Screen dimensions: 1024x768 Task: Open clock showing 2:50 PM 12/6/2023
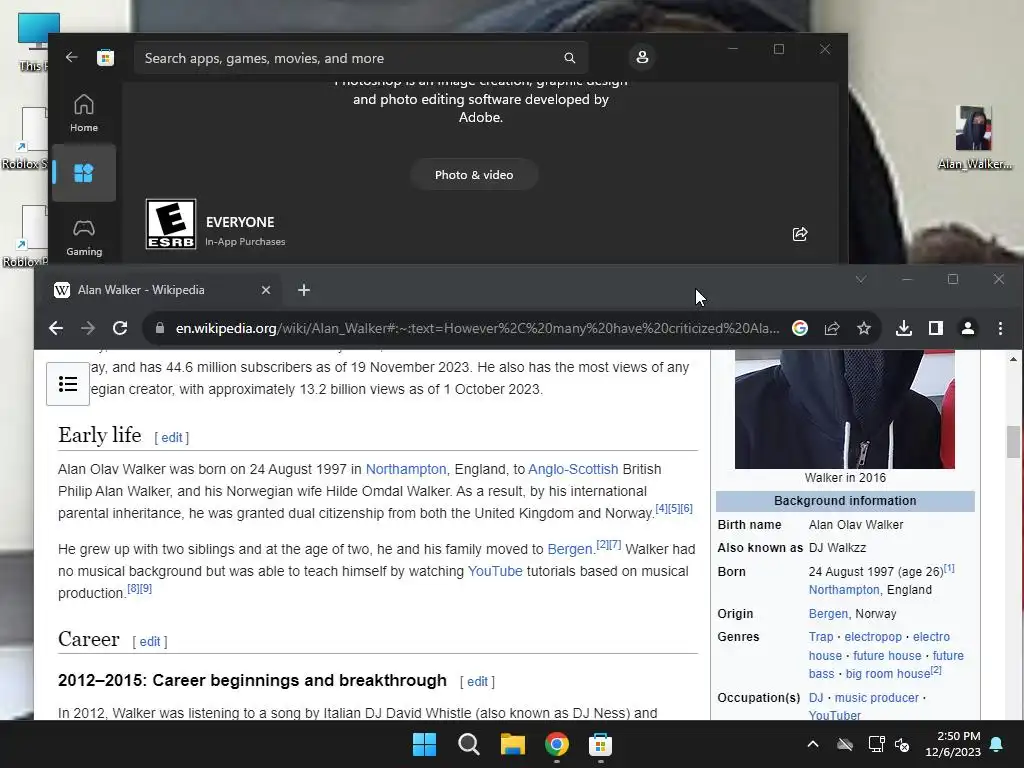(x=953, y=744)
